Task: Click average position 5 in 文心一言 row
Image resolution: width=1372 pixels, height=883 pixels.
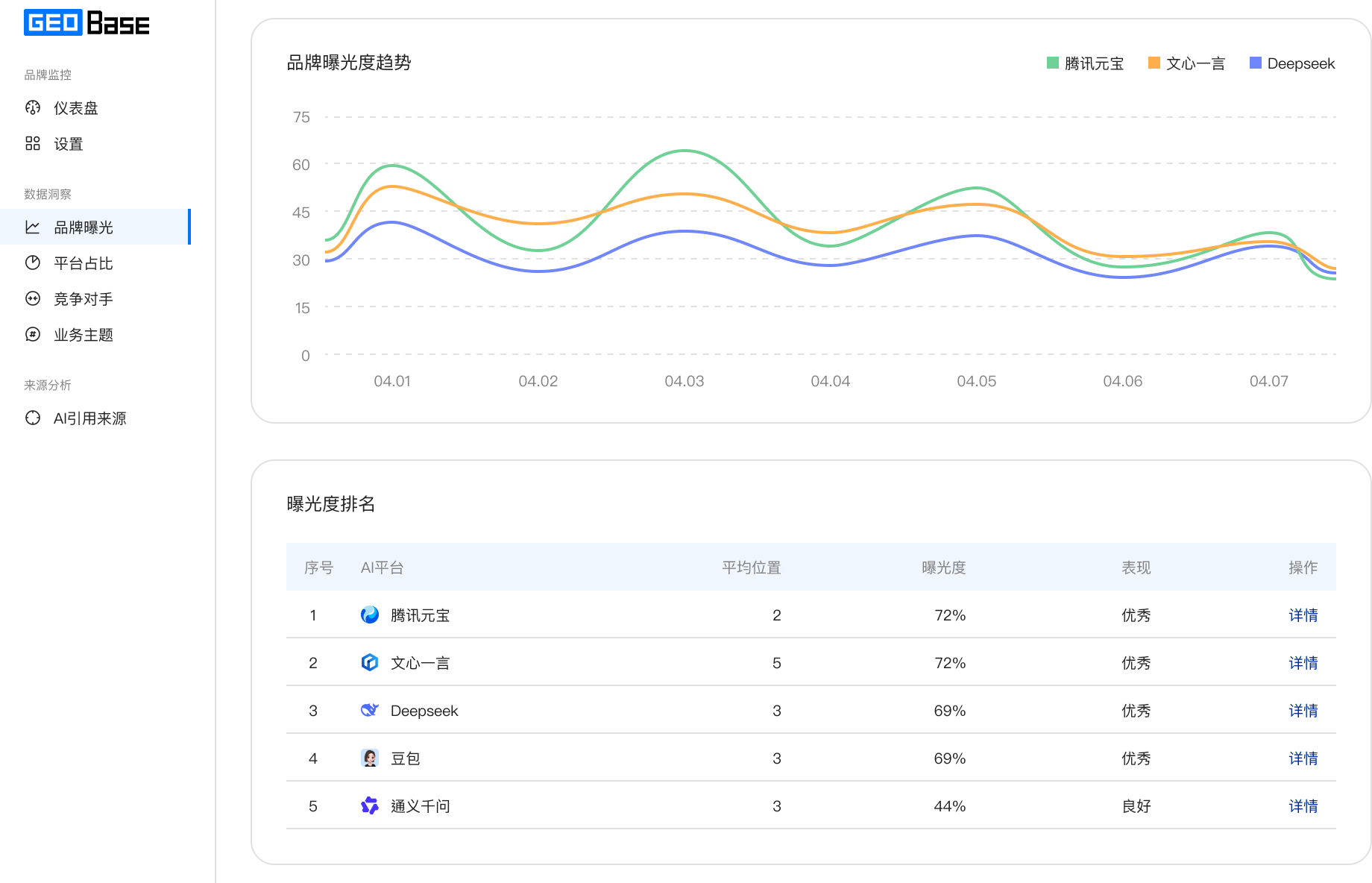Action: (777, 663)
